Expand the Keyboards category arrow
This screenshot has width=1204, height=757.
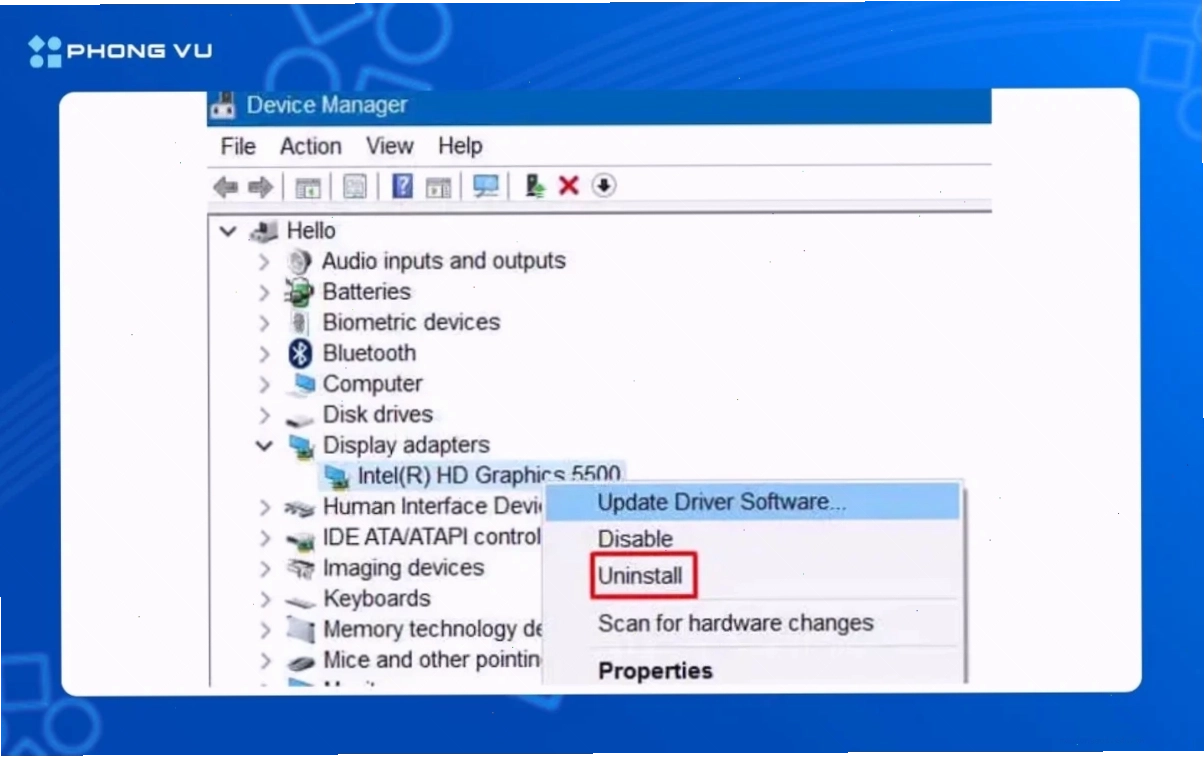click(264, 600)
